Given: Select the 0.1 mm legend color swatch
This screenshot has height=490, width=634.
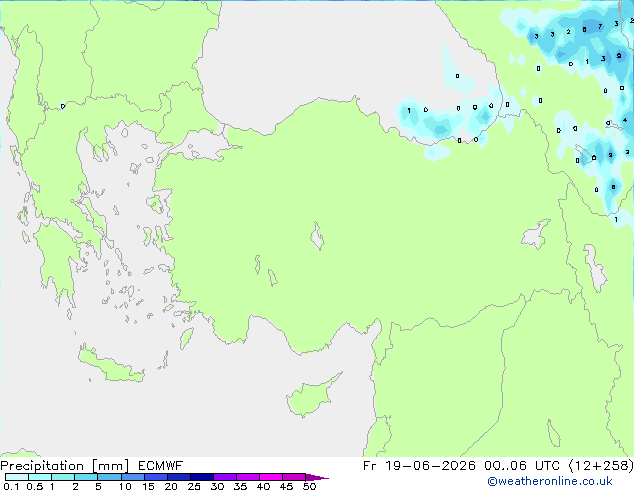Looking at the screenshot, I should click(x=17, y=477).
